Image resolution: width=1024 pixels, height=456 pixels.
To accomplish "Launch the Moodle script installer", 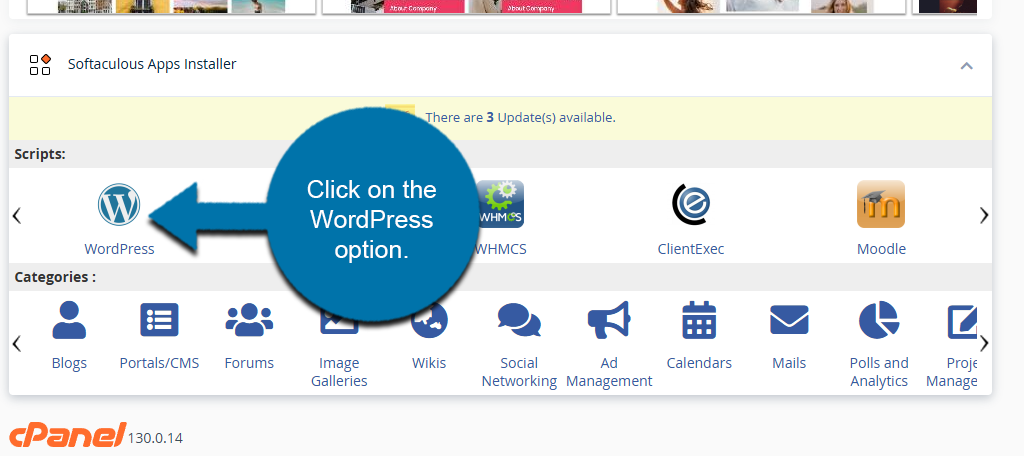I will click(880, 205).
